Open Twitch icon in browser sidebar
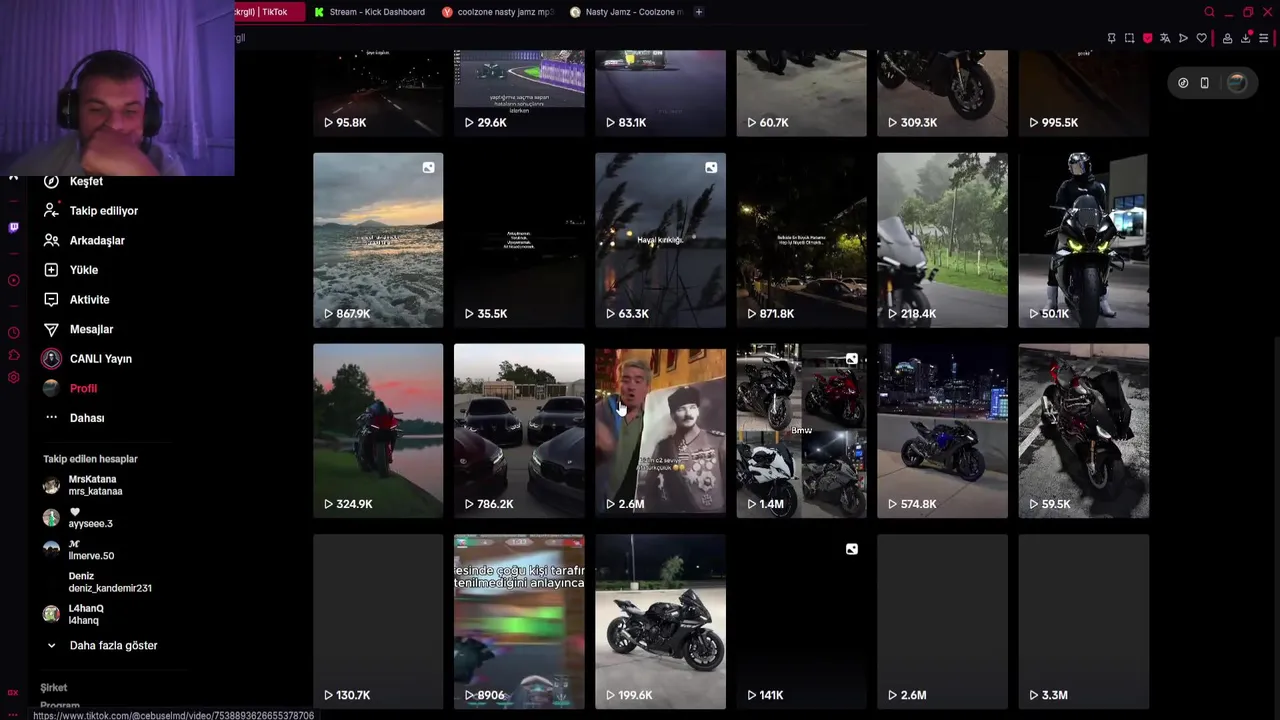Image resolution: width=1280 pixels, height=720 pixels. pyautogui.click(x=13, y=227)
